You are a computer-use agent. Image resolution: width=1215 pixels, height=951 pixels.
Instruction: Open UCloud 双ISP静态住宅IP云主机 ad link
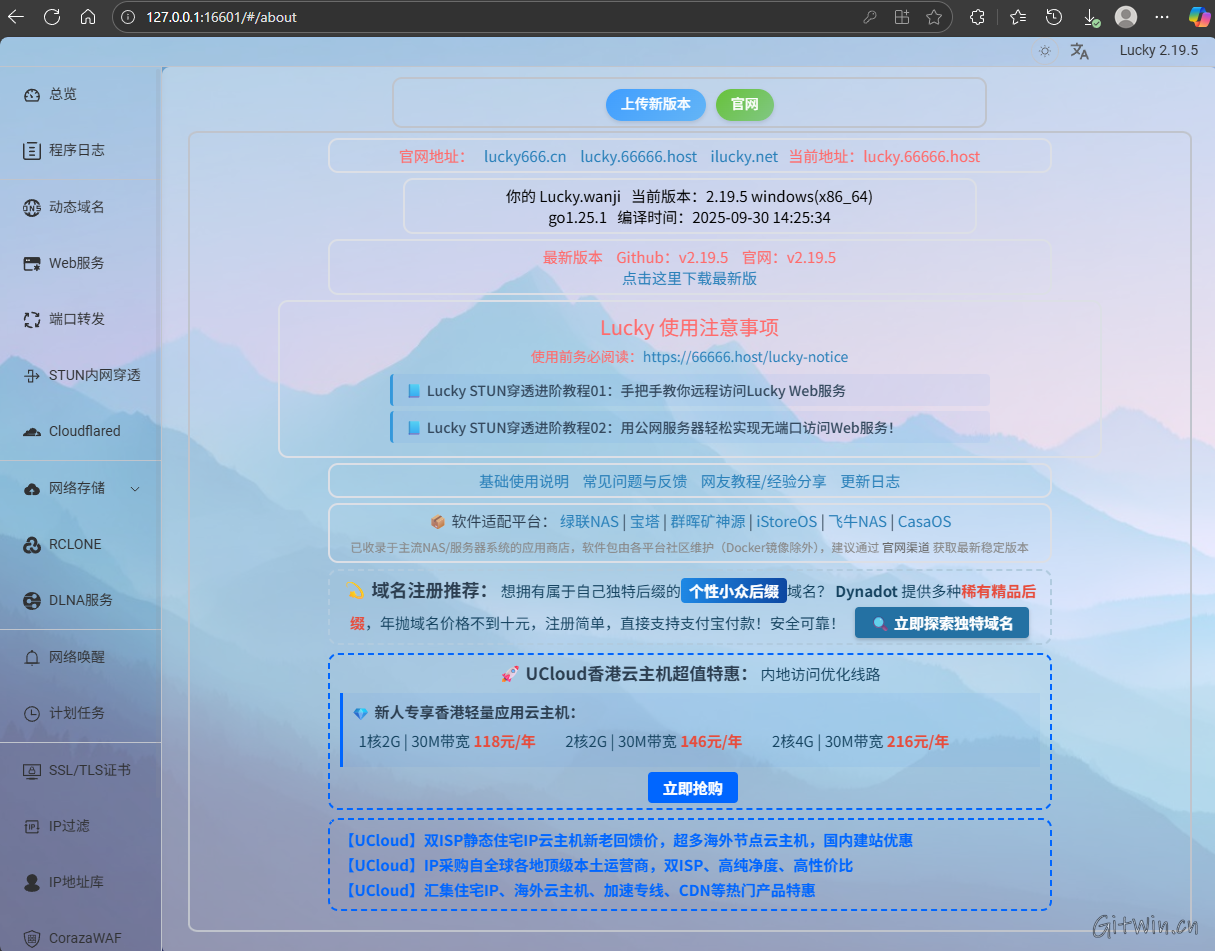click(x=629, y=841)
